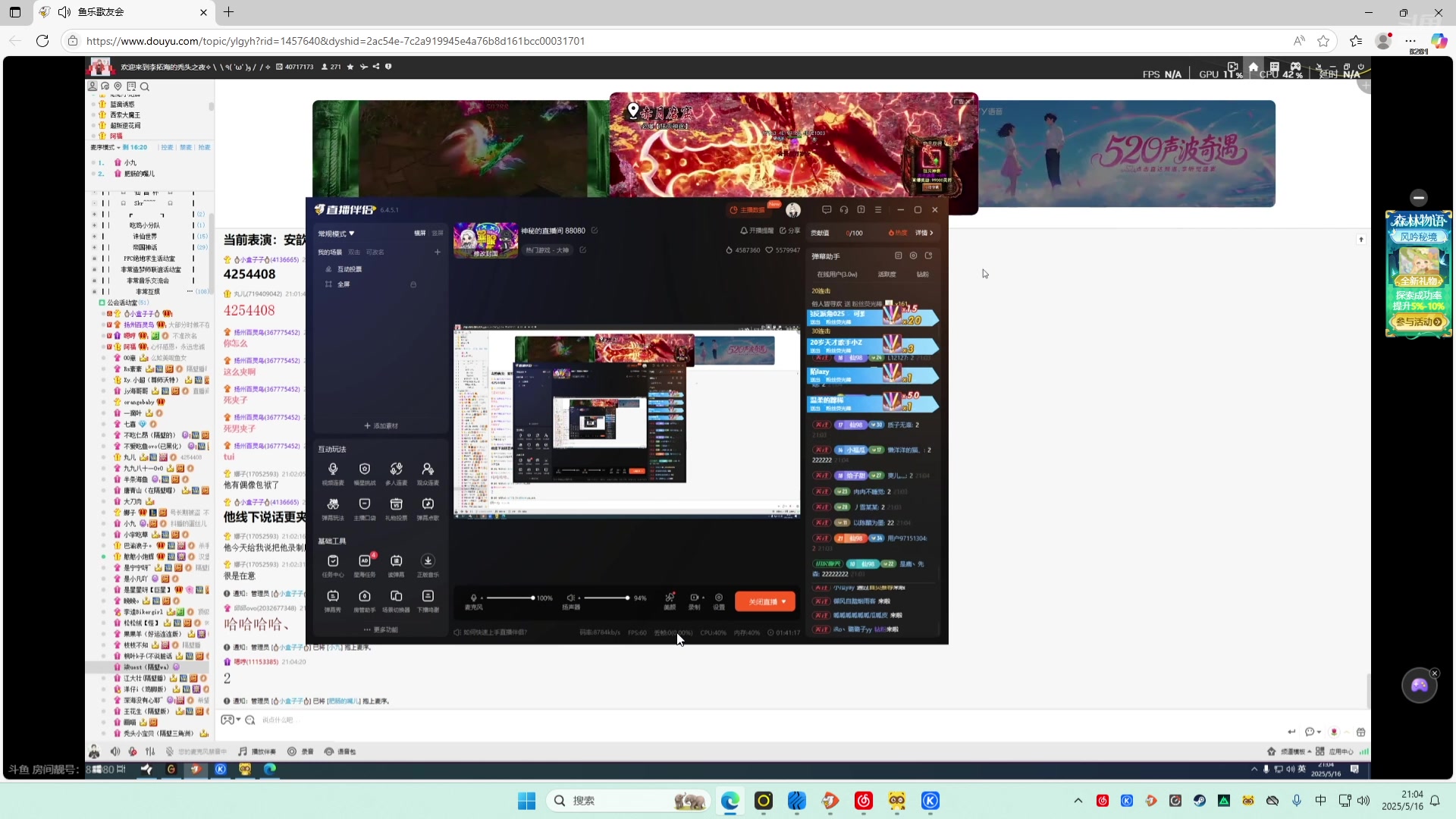Image resolution: width=1456 pixels, height=819 pixels.
Task: Open 弹幕玩法 danmu games icon
Action: click(x=333, y=504)
